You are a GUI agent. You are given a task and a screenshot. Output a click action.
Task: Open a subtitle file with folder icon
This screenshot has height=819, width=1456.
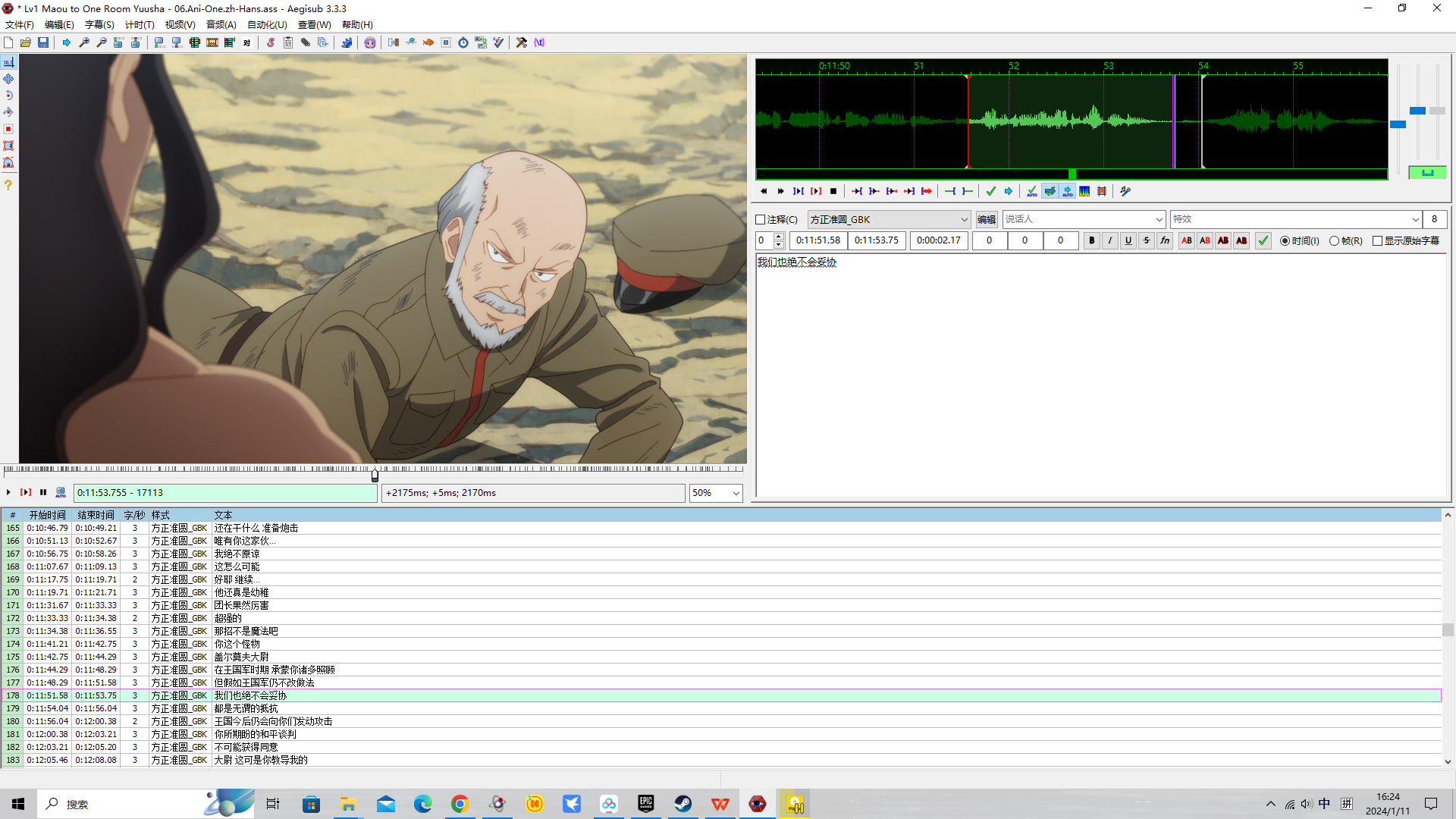(x=26, y=42)
